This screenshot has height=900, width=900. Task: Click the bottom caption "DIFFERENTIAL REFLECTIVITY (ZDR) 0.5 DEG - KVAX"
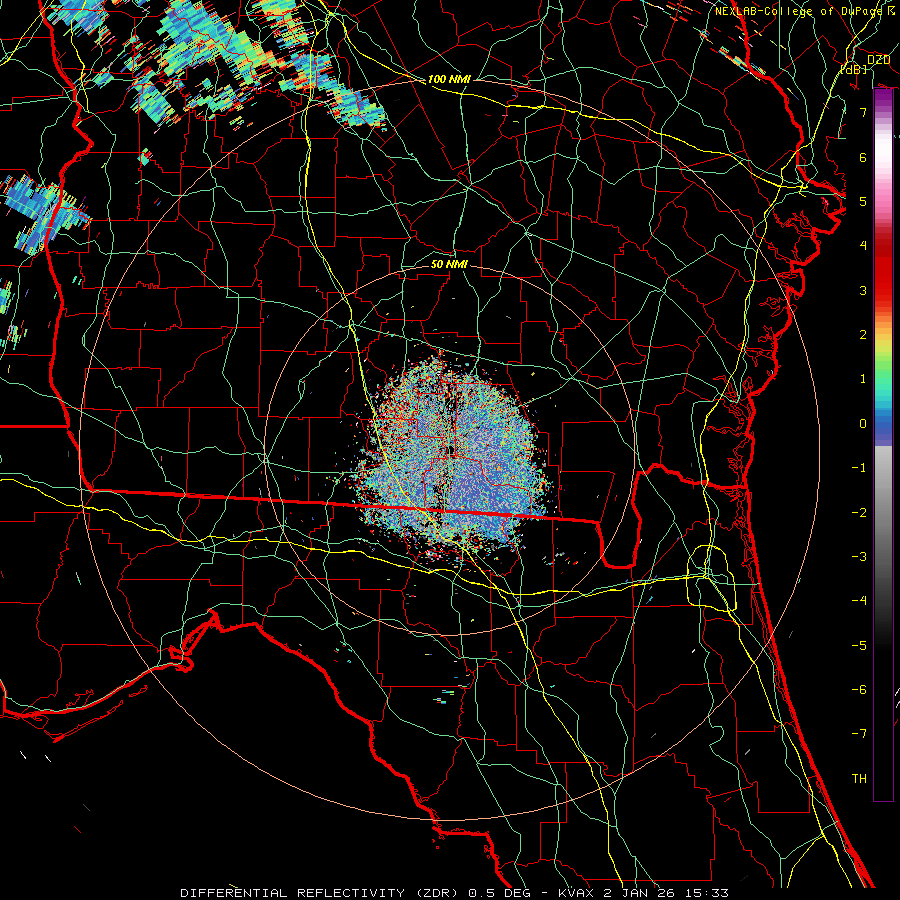pos(386,893)
